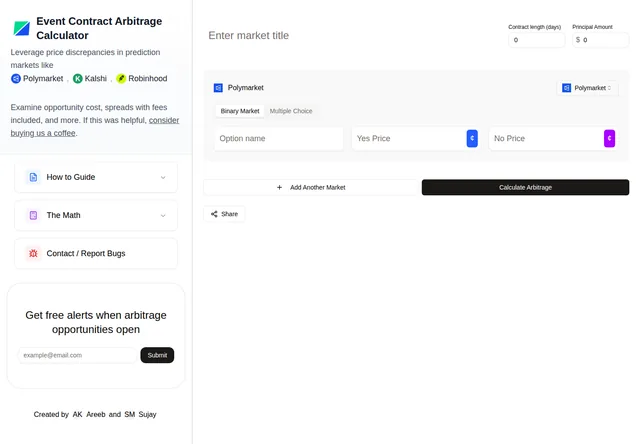Open the Areeb creator link

96,414
